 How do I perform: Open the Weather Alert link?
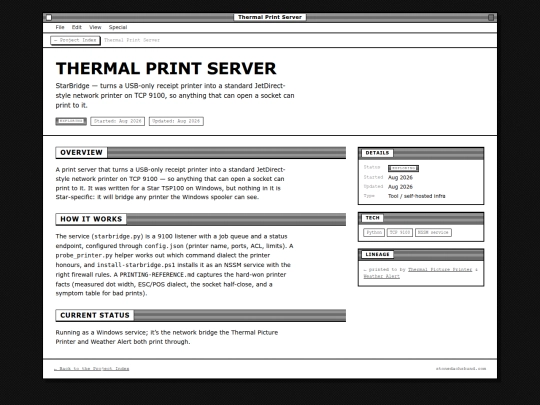tap(382, 276)
